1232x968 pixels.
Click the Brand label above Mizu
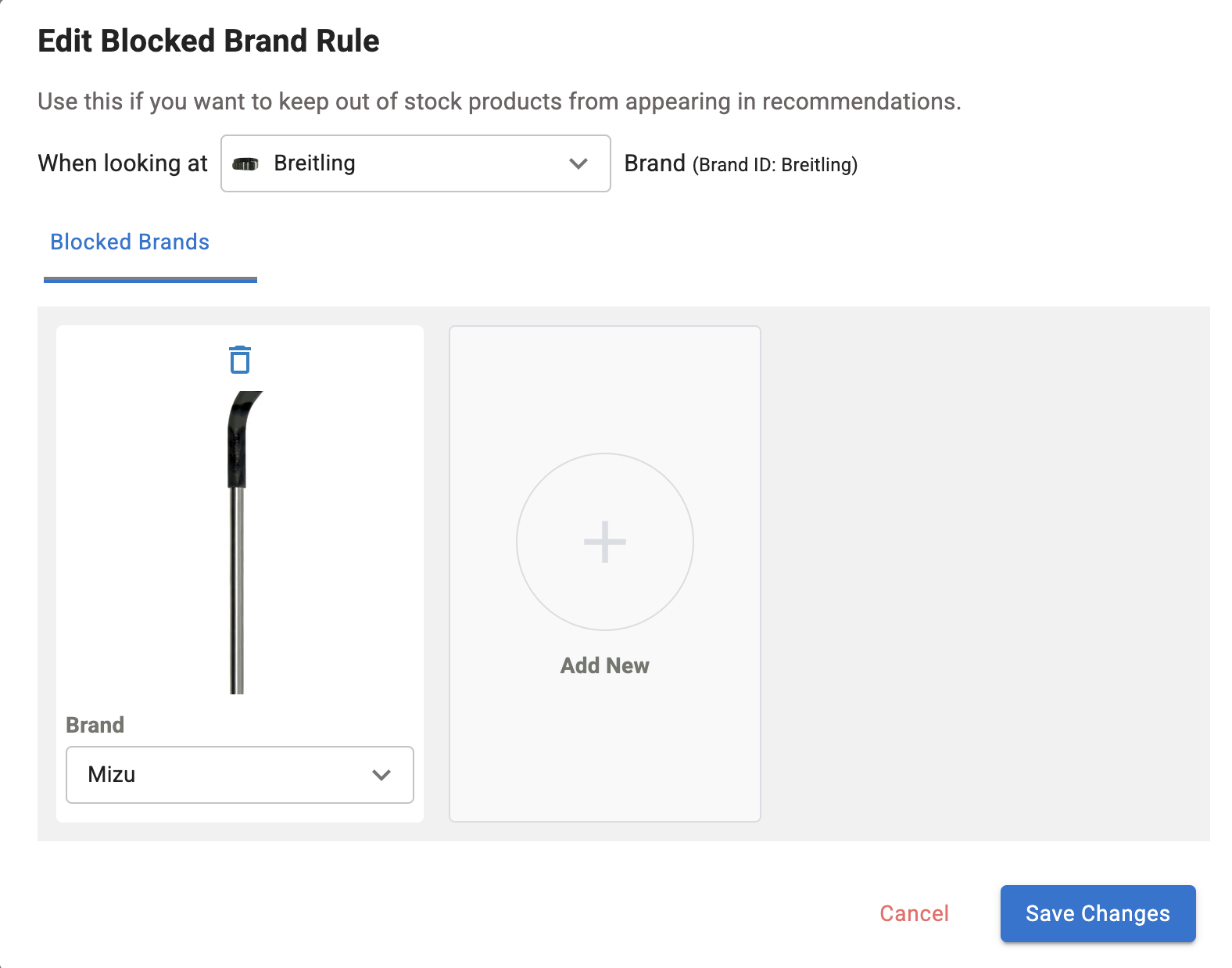point(95,725)
